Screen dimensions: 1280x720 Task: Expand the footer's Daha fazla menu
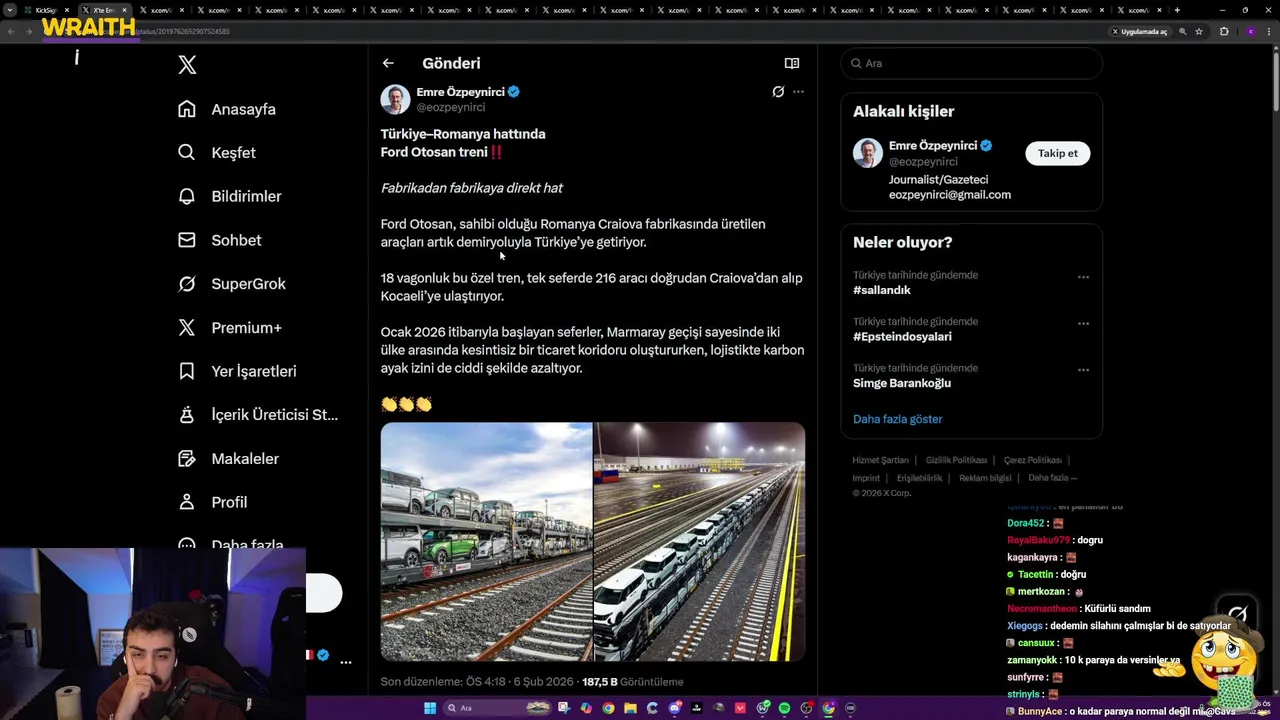[x=1052, y=478]
